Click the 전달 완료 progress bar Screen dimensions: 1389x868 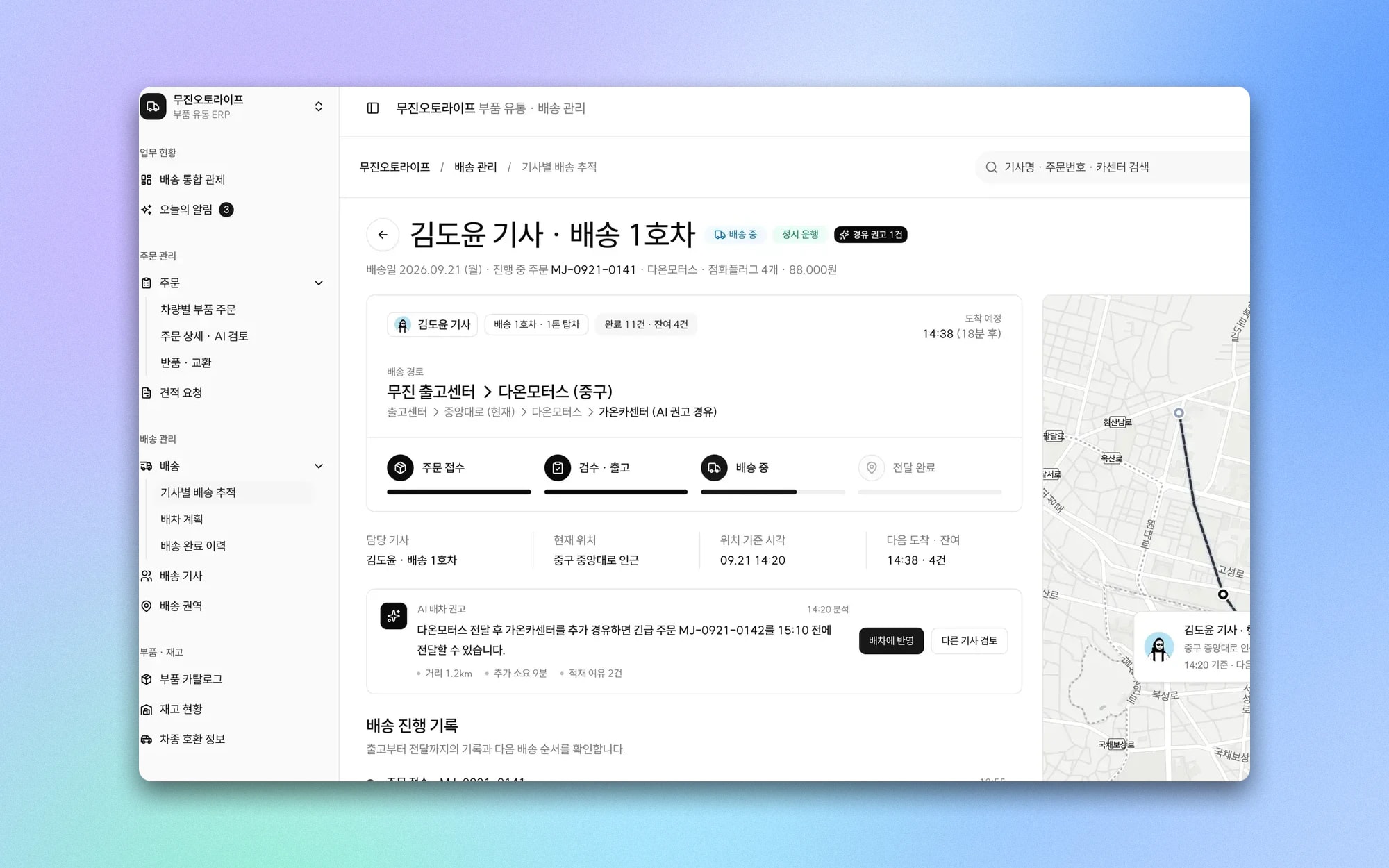pyautogui.click(x=929, y=492)
